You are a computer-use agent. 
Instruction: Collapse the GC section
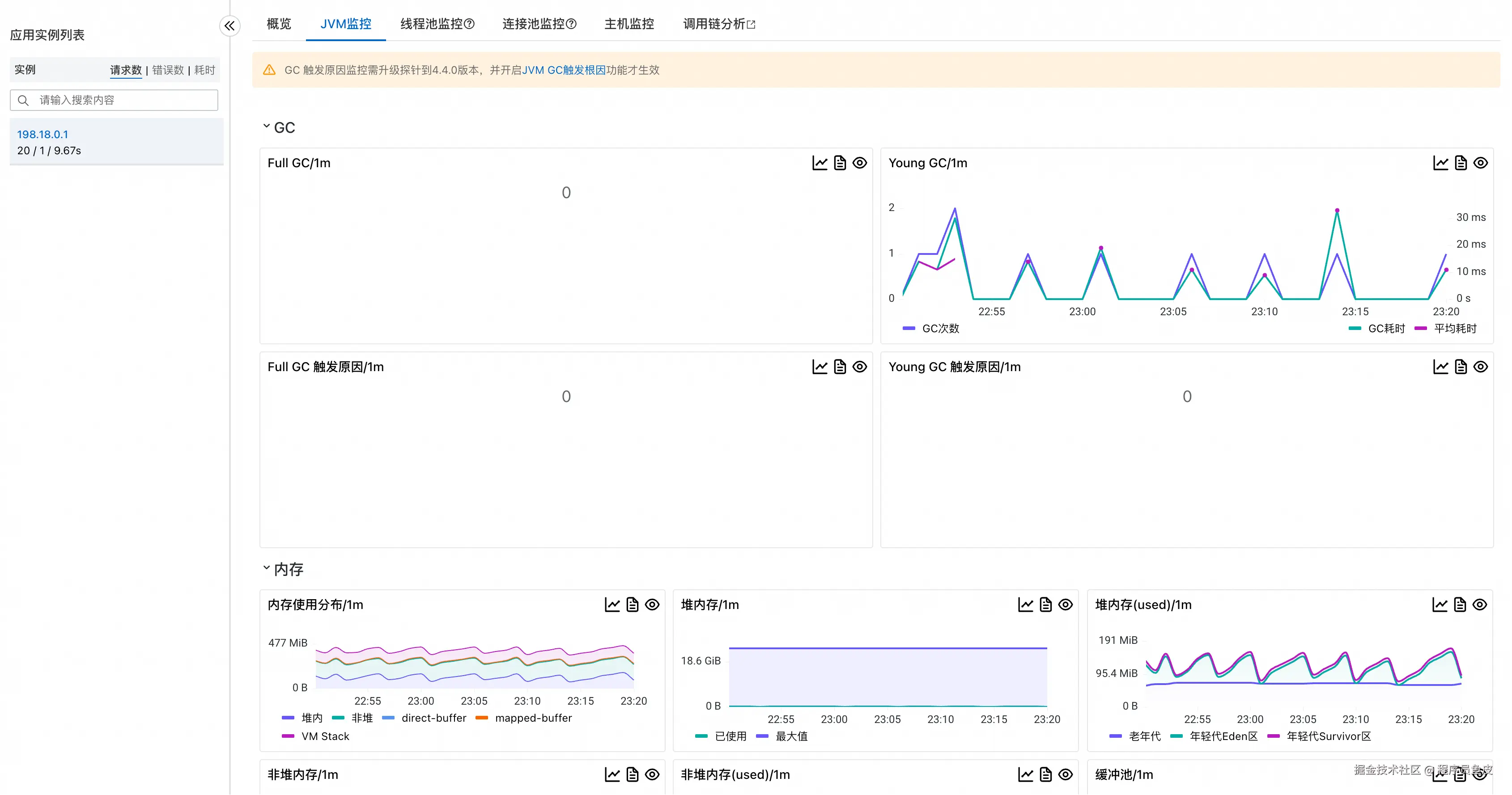(x=267, y=126)
